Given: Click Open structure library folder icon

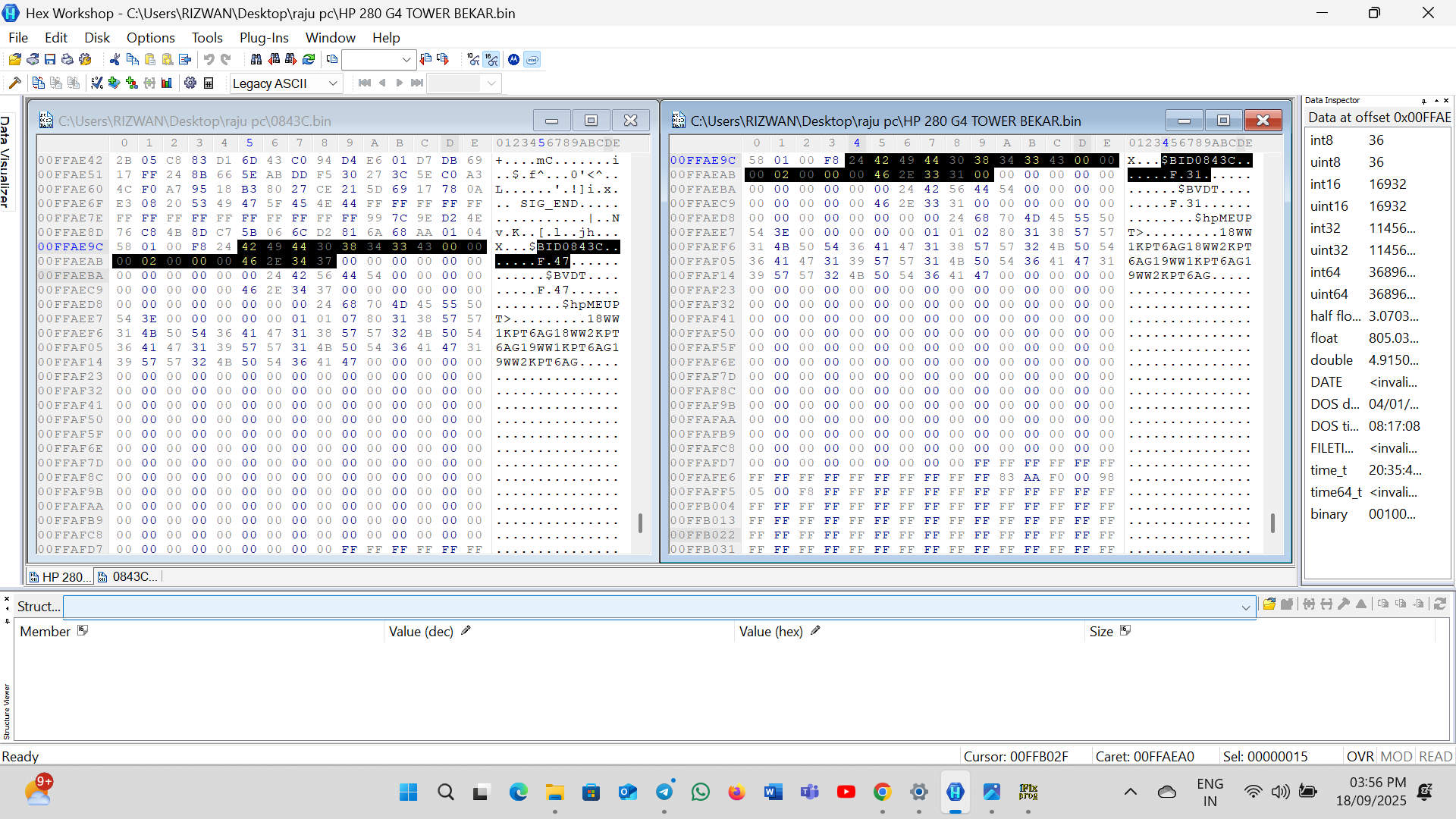Looking at the screenshot, I should (1269, 604).
